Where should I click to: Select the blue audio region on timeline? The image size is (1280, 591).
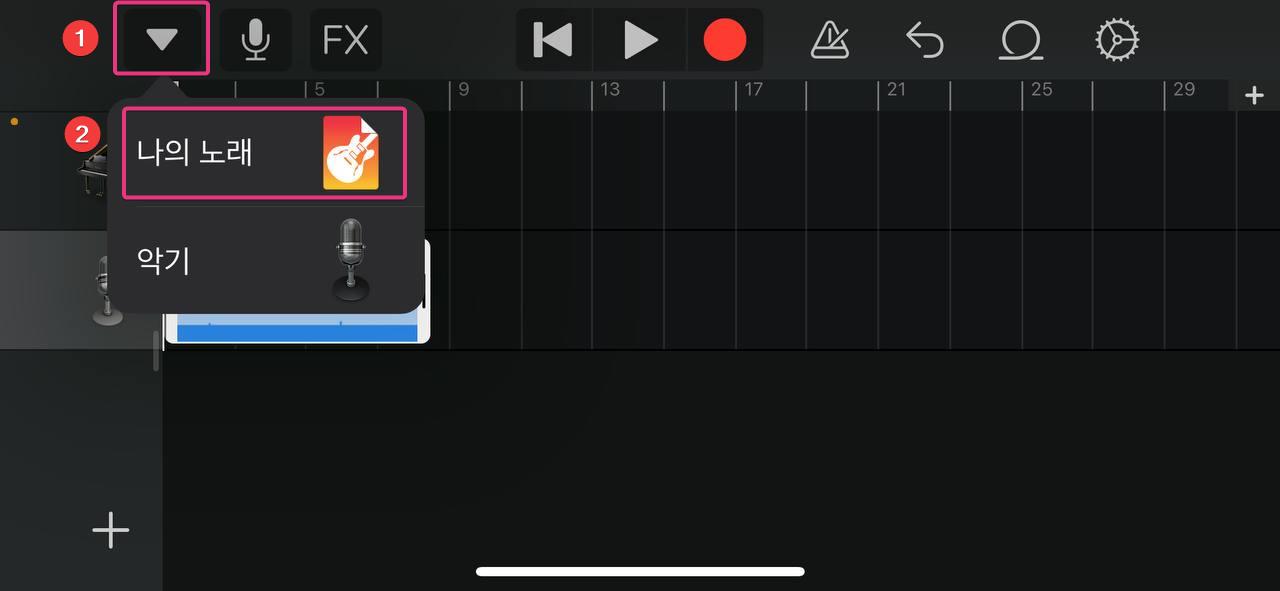tap(298, 327)
